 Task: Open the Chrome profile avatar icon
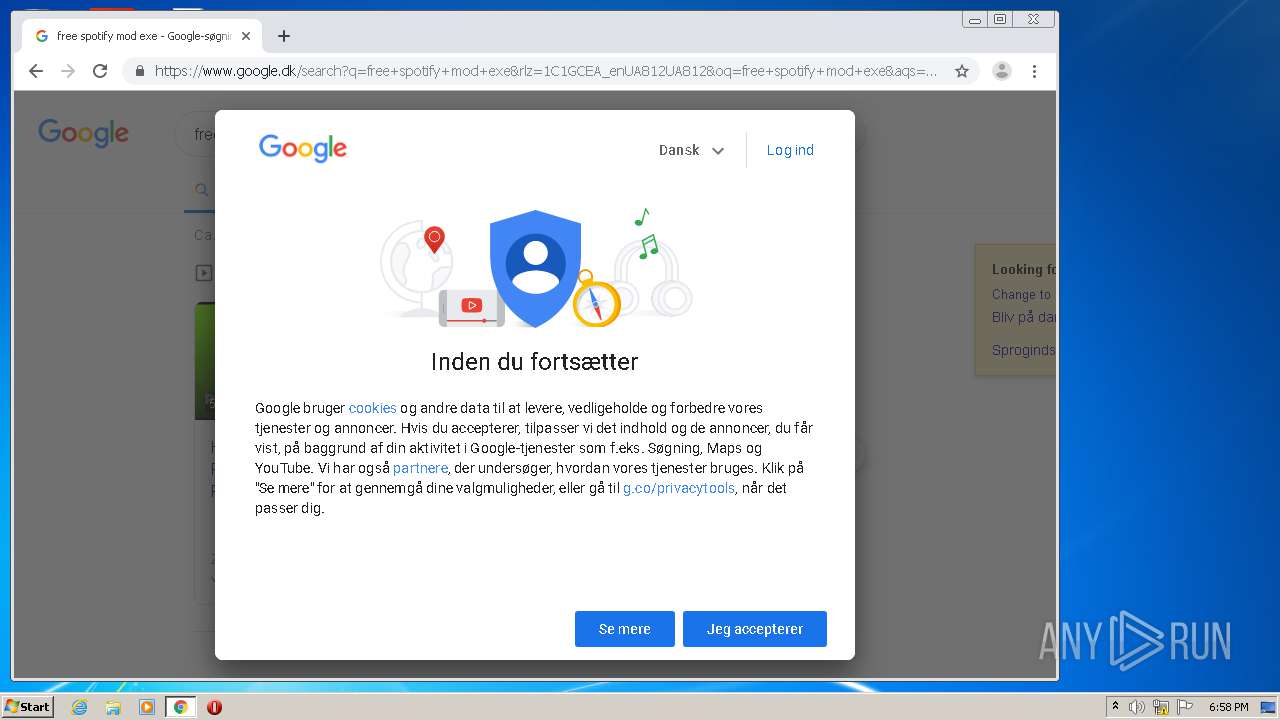(1001, 71)
